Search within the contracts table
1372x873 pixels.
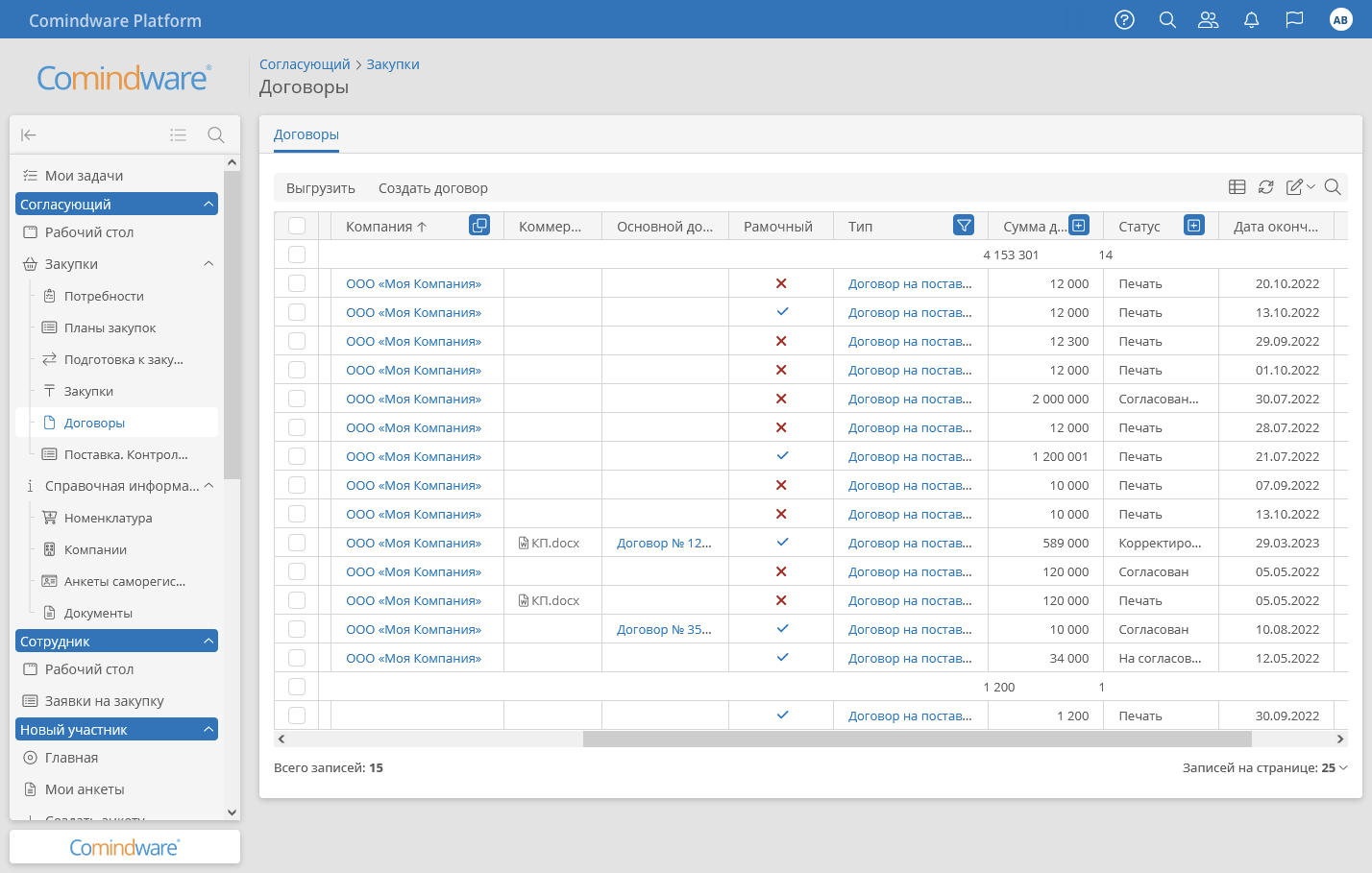[x=1333, y=187]
